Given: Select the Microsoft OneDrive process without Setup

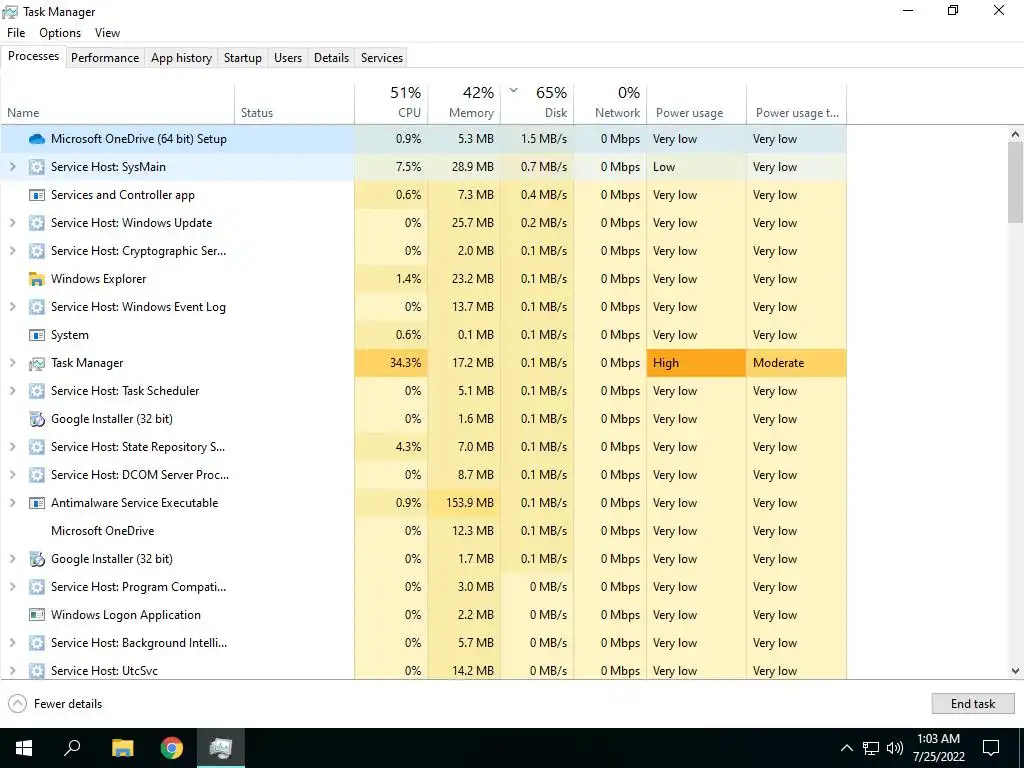Looking at the screenshot, I should (x=423, y=531).
